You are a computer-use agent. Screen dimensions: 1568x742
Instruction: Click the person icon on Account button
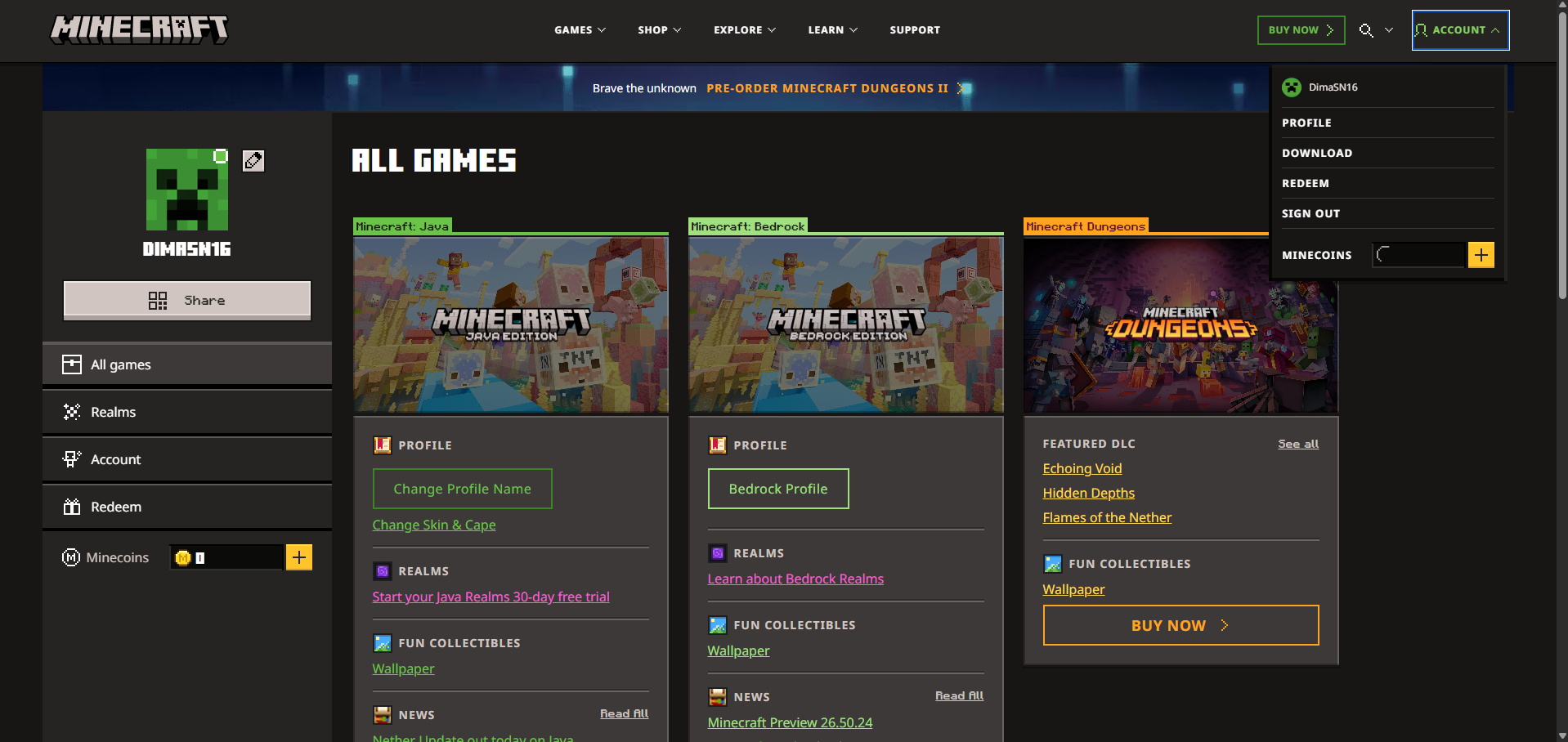[1421, 30]
